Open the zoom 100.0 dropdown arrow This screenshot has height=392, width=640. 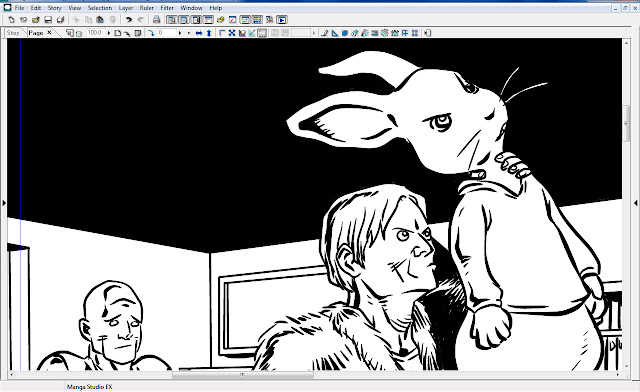click(x=109, y=33)
